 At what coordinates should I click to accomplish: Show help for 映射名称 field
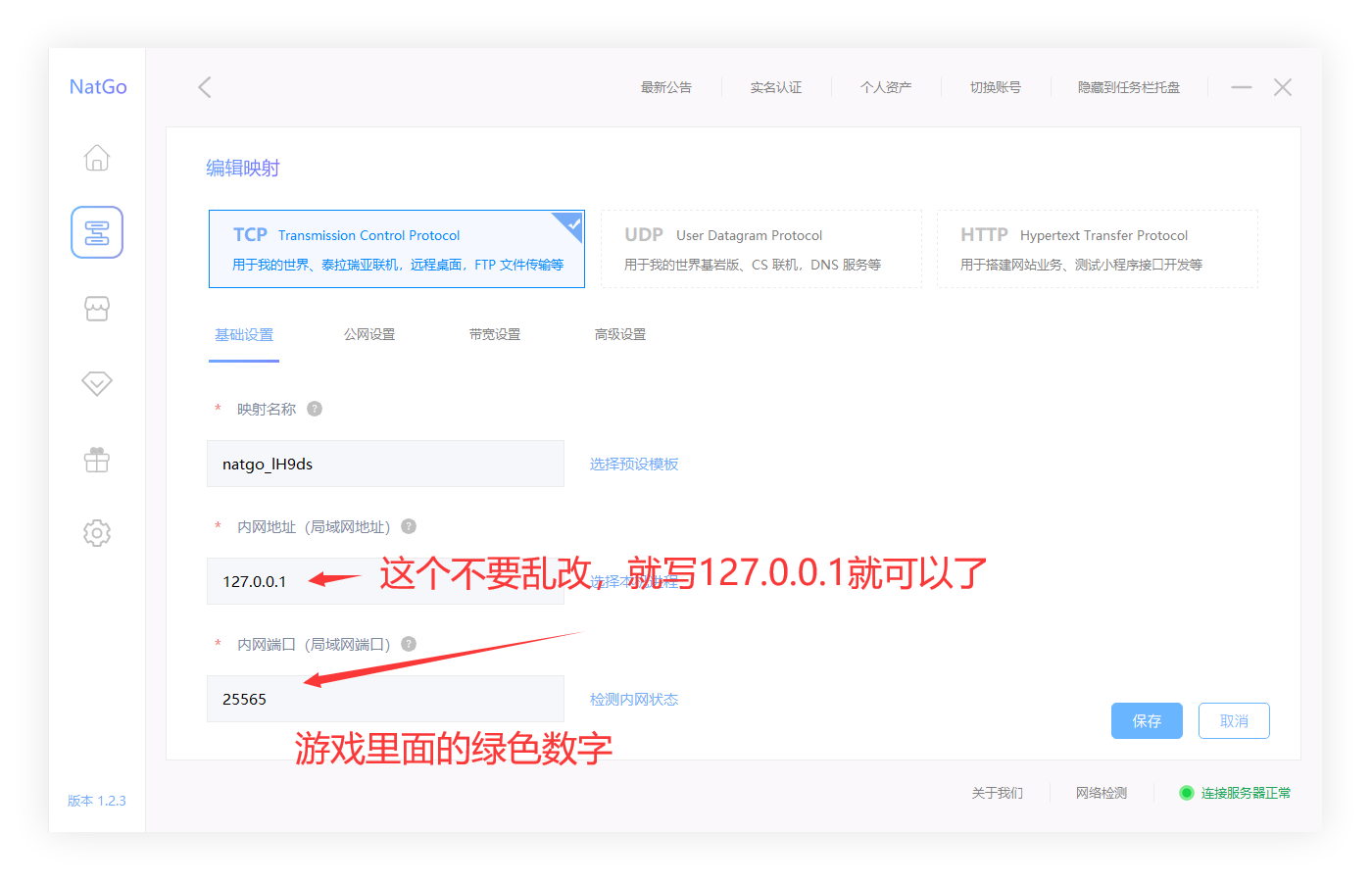(x=315, y=409)
